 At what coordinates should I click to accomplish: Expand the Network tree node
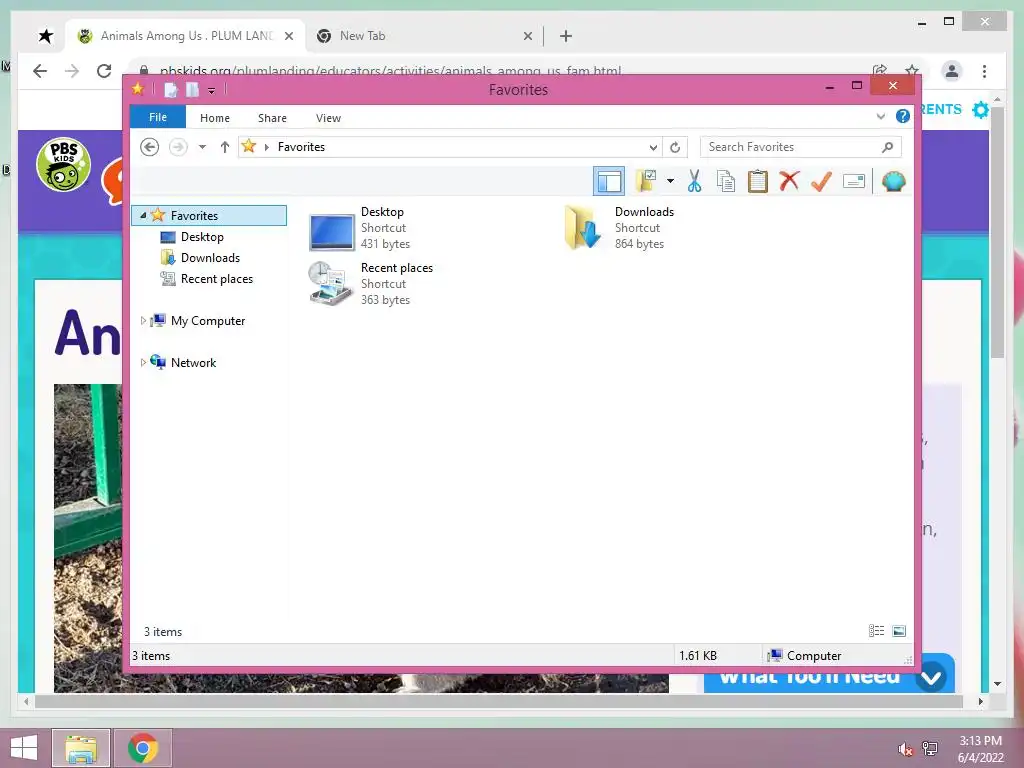coord(143,362)
